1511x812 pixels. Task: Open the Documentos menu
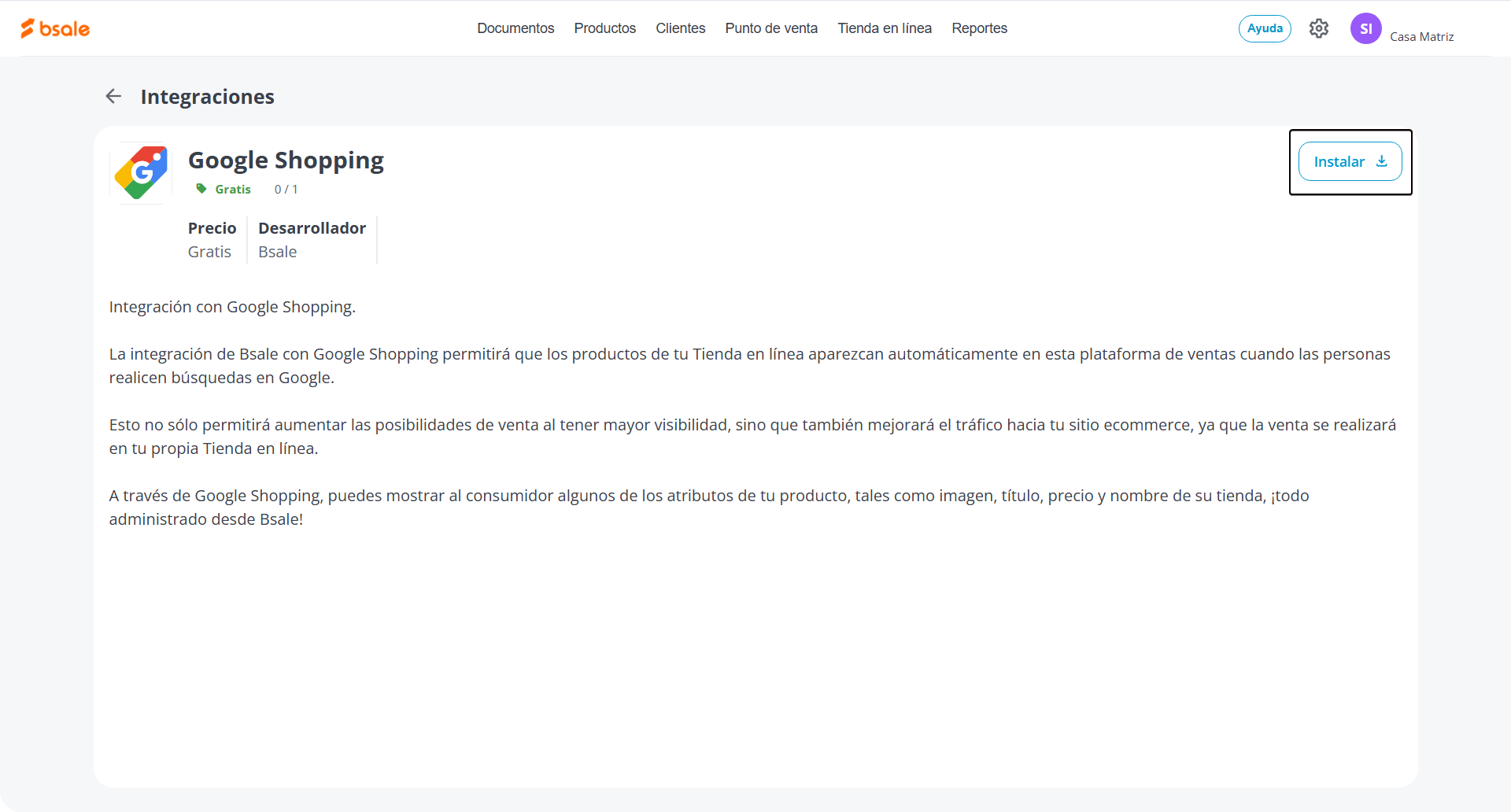click(x=515, y=28)
